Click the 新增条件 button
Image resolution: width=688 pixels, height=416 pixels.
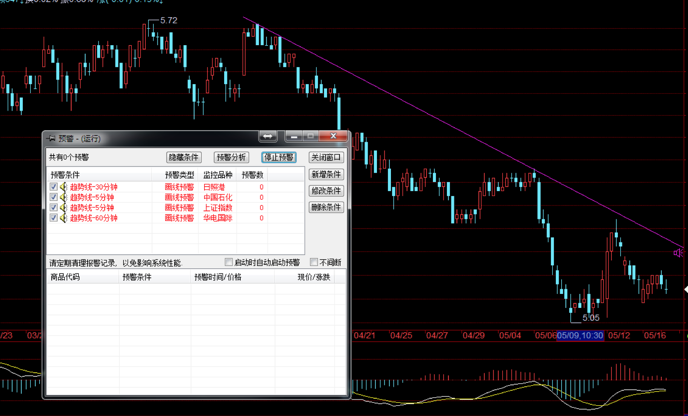coord(326,174)
